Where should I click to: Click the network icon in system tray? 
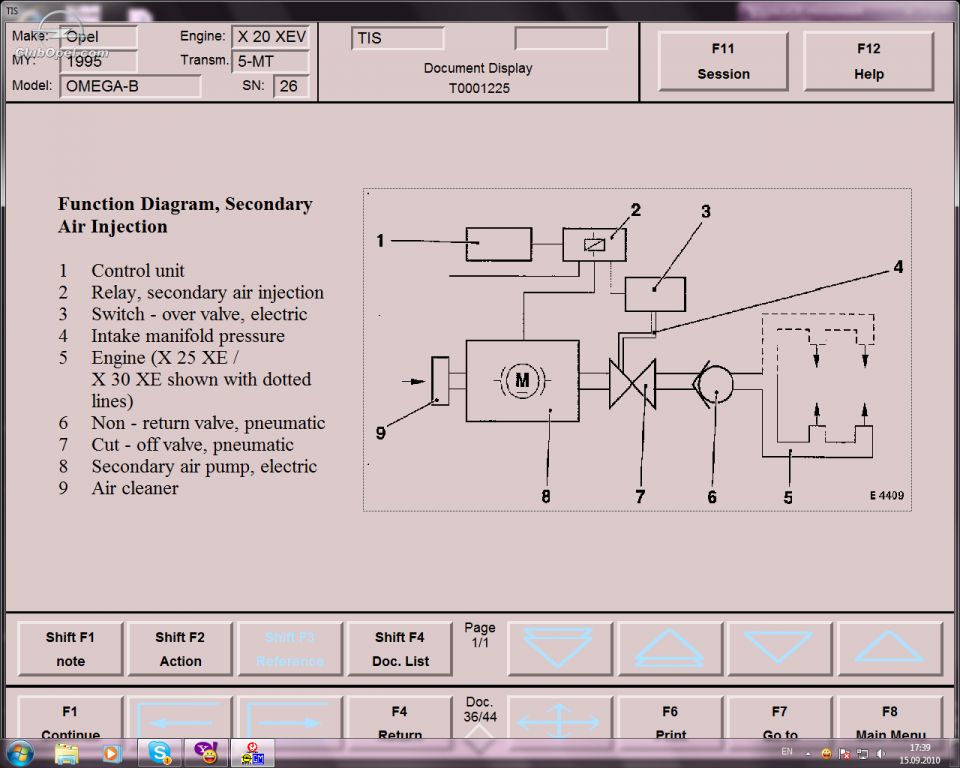[x=863, y=754]
